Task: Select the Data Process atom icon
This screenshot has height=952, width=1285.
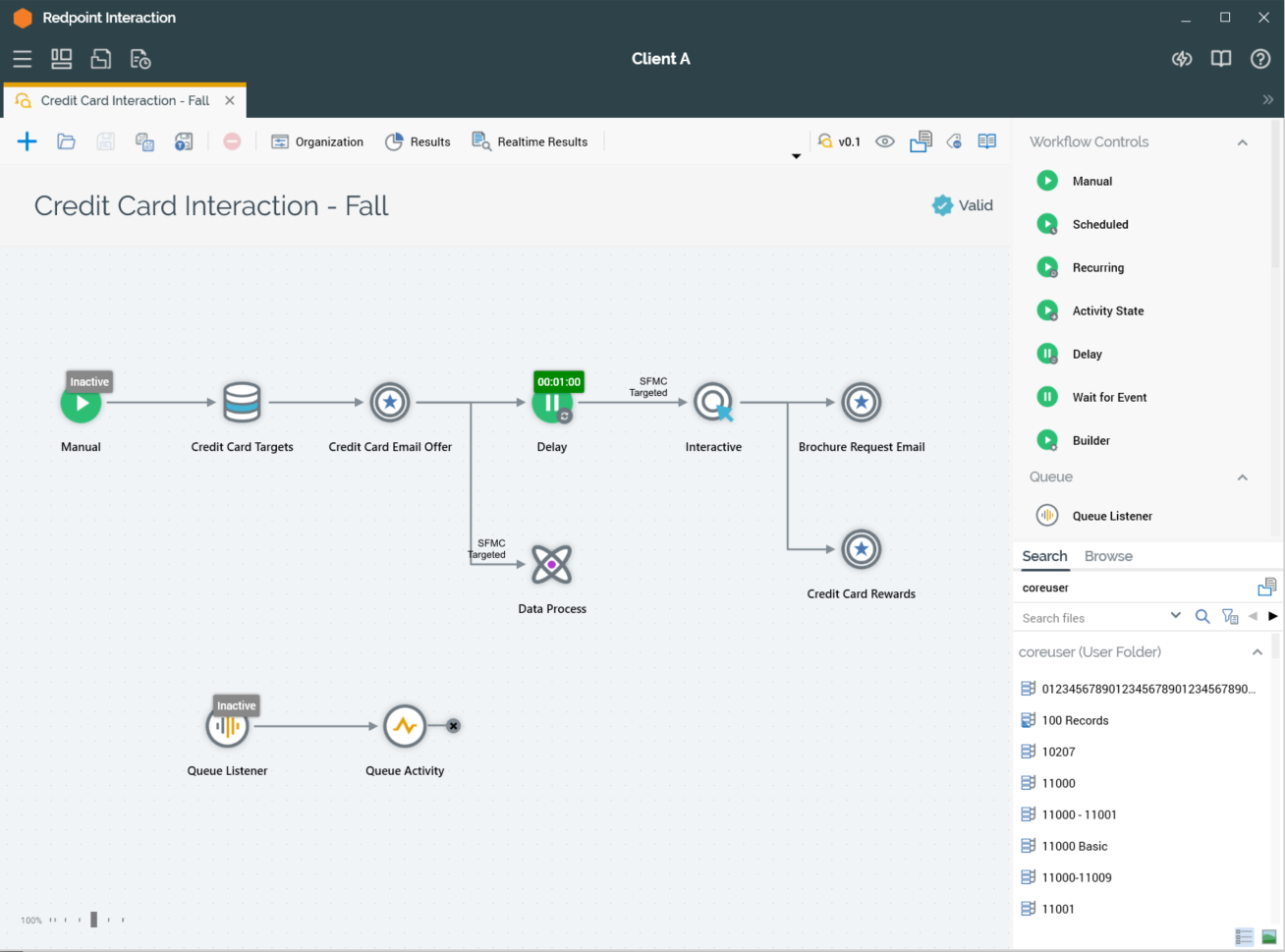Action: (551, 565)
